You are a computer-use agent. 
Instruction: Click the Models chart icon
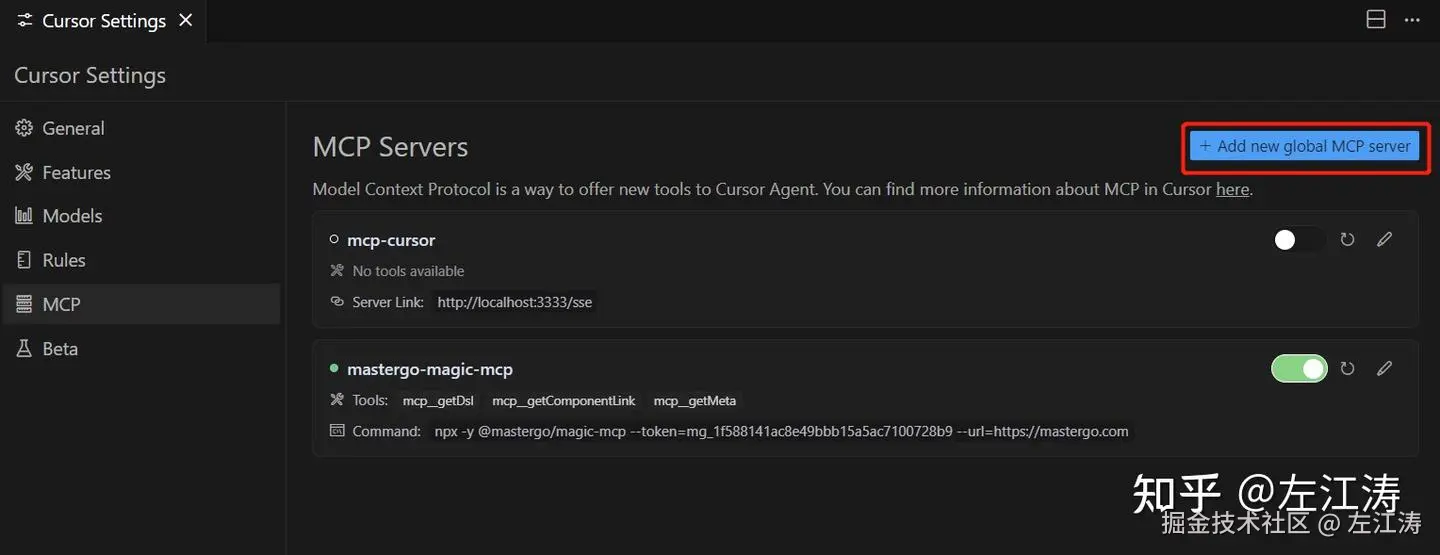click(24, 216)
